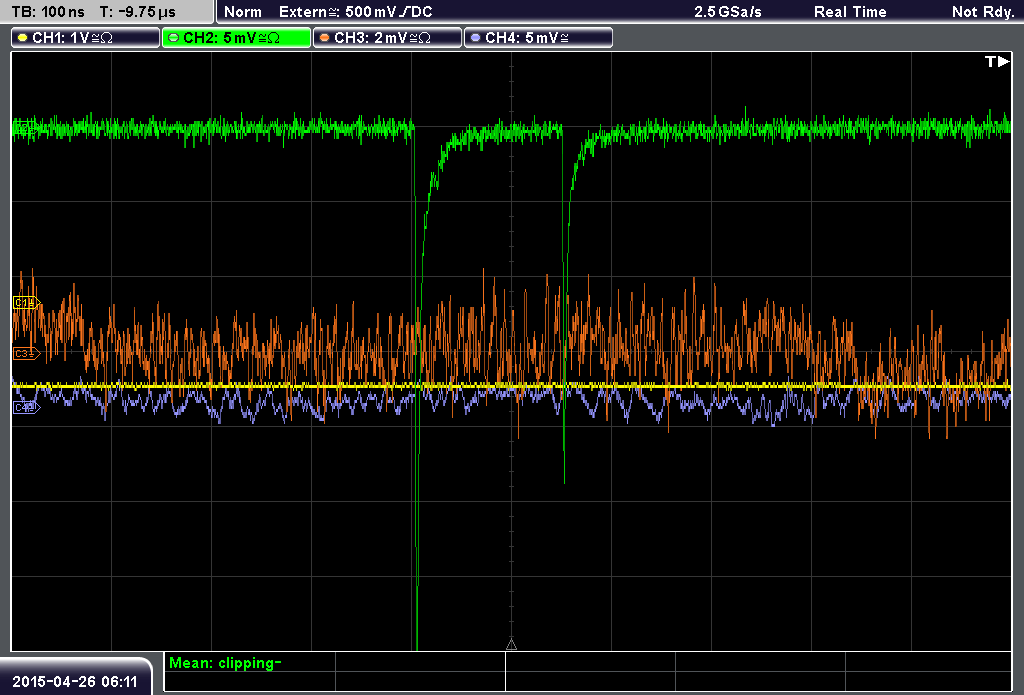Click the Extern 500 mV DC trigger source
Screen dimensions: 1024x695
(355, 12)
